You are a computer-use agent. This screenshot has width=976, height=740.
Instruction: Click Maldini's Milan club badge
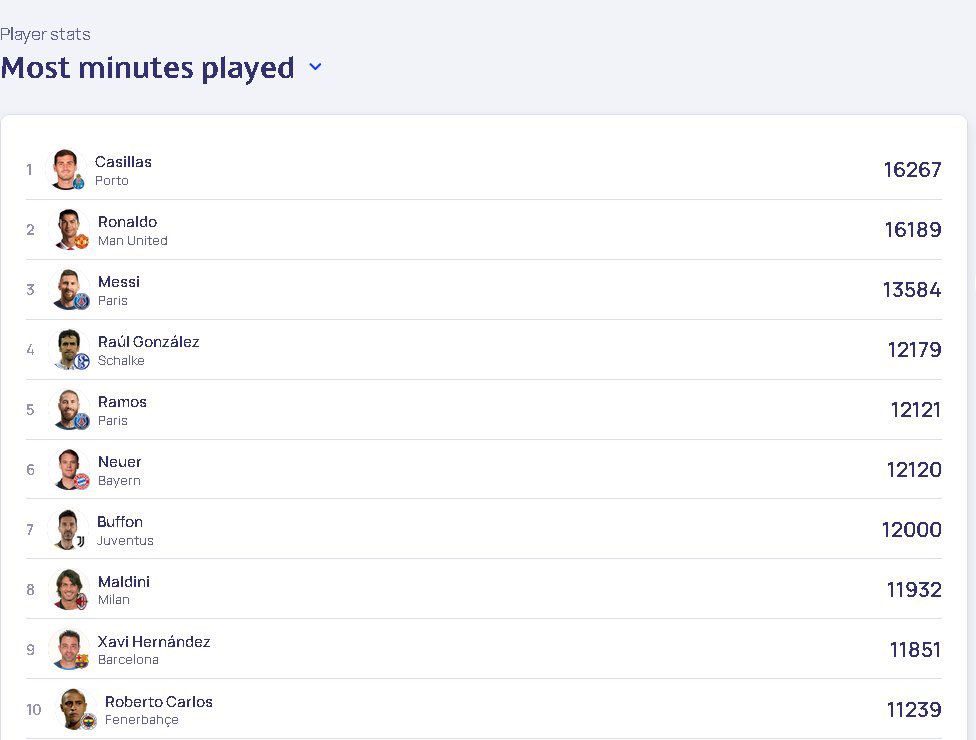coord(82,601)
